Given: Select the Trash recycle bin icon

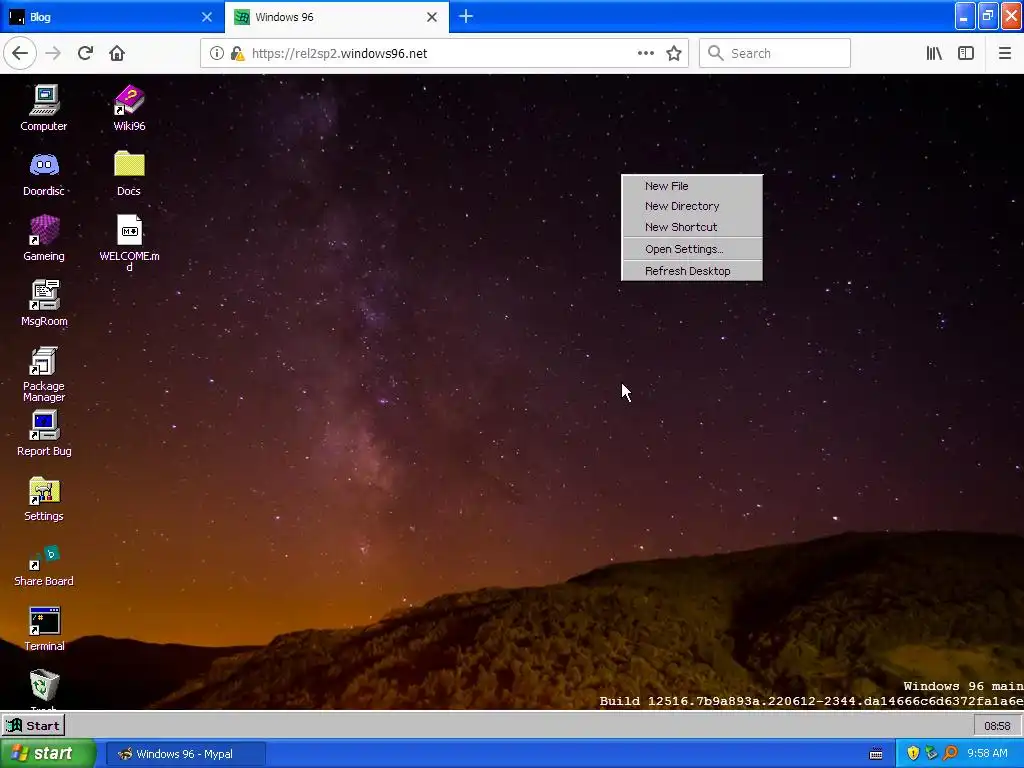Looking at the screenshot, I should [x=44, y=689].
